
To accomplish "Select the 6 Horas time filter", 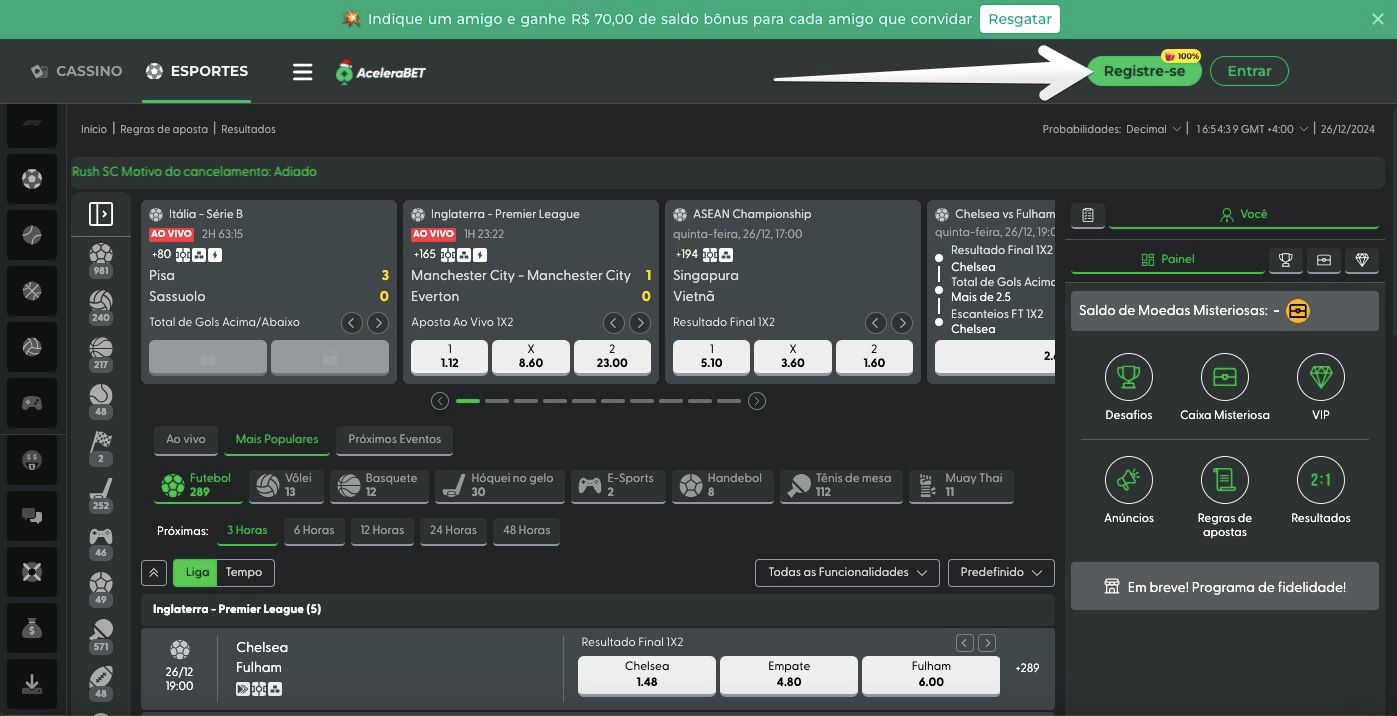I will click(x=314, y=531).
